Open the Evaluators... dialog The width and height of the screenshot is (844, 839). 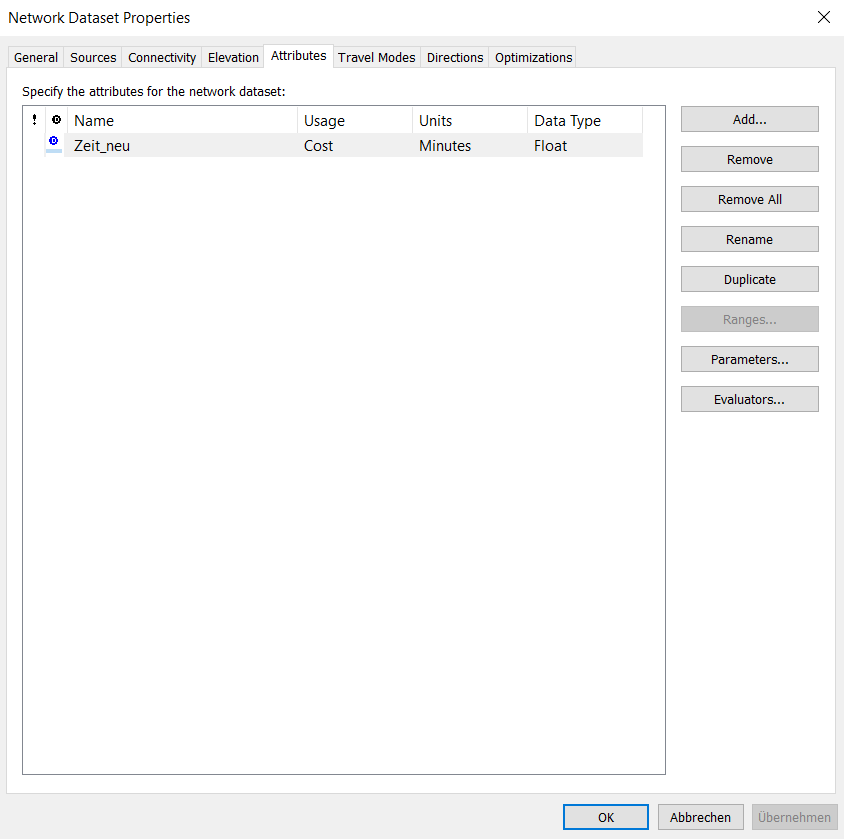pyautogui.click(x=749, y=399)
